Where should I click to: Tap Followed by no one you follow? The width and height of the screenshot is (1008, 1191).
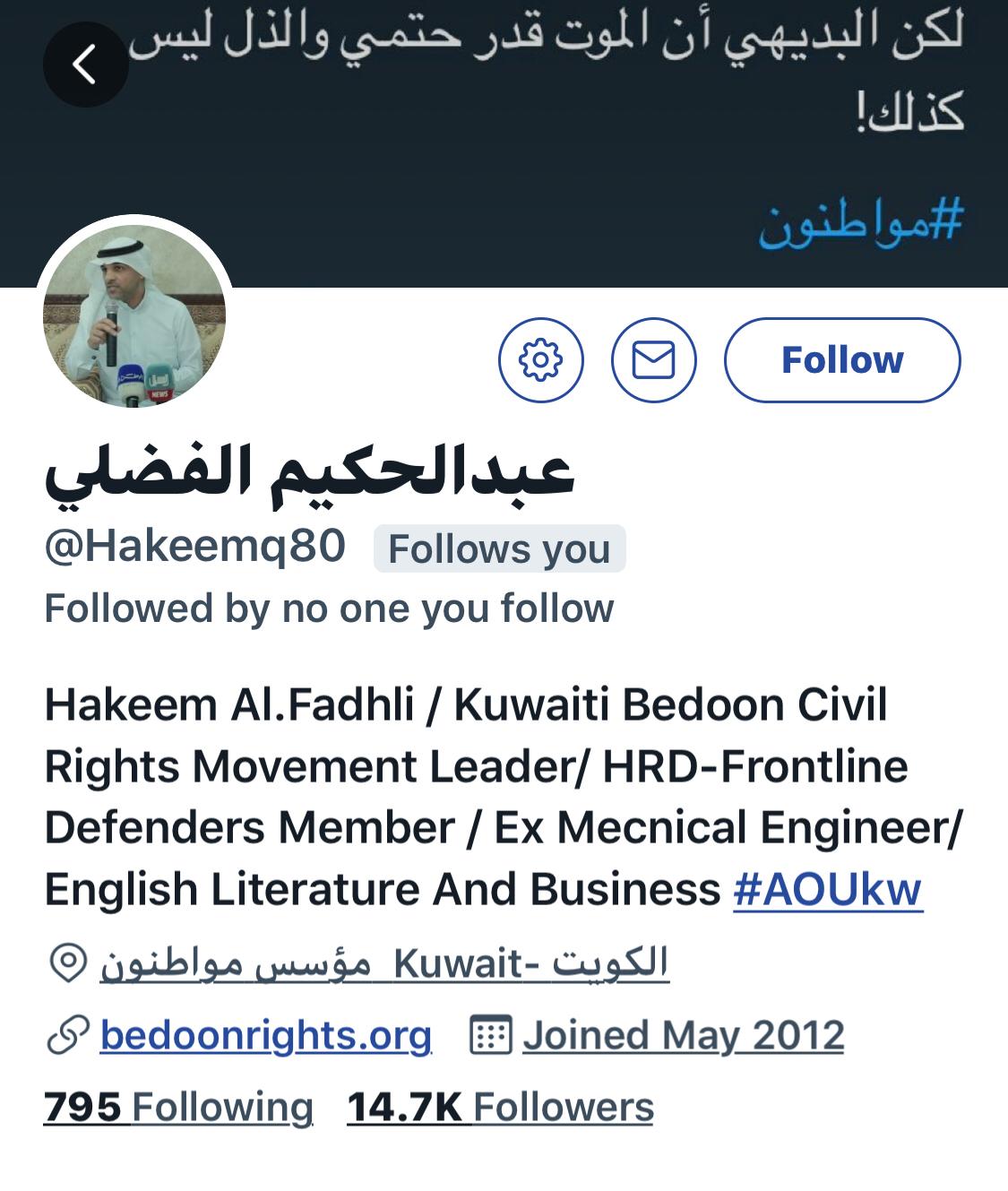[x=329, y=608]
